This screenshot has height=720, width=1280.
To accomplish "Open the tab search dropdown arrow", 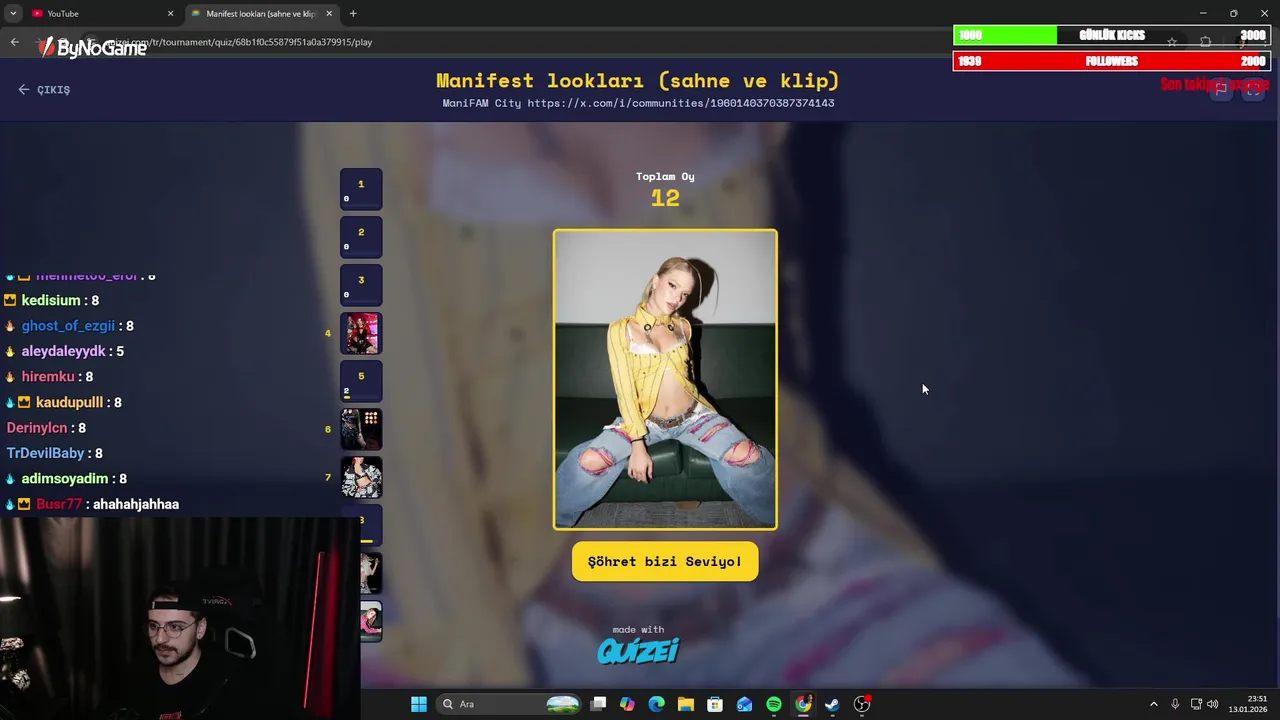I will (x=12, y=13).
